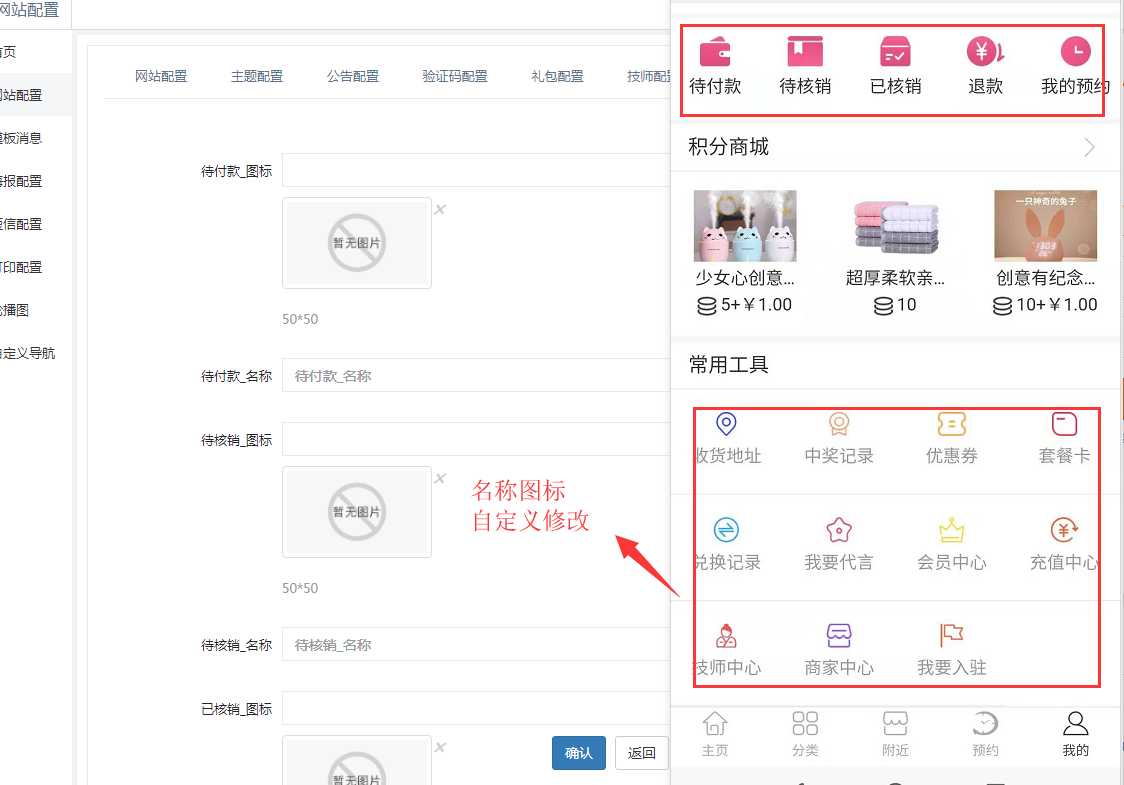Open 海报配置 in the left sidebar

[22, 181]
